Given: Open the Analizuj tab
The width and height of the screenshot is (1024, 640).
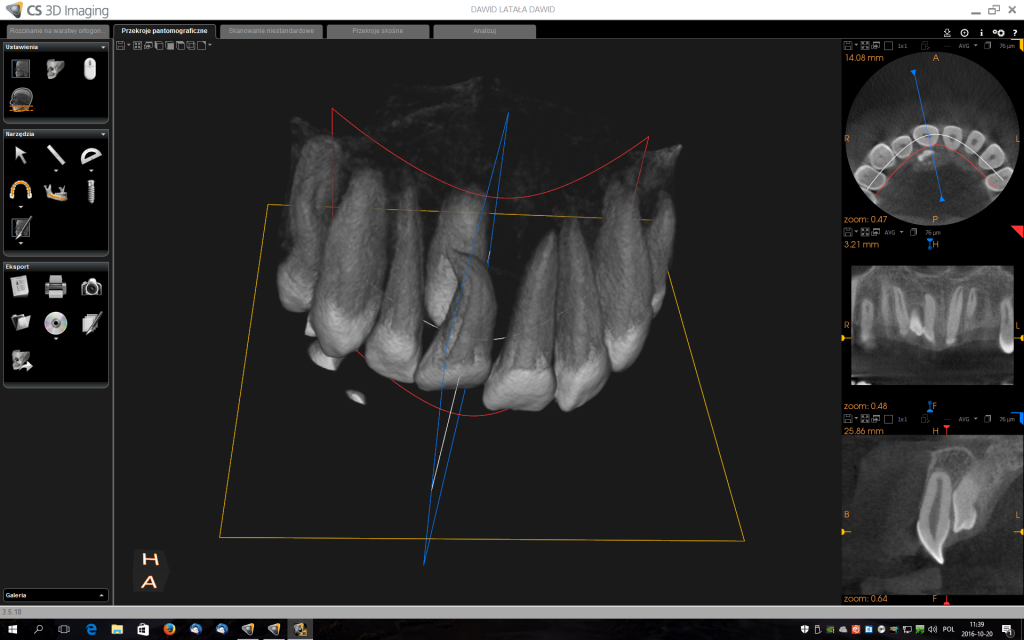Looking at the screenshot, I should (484, 31).
